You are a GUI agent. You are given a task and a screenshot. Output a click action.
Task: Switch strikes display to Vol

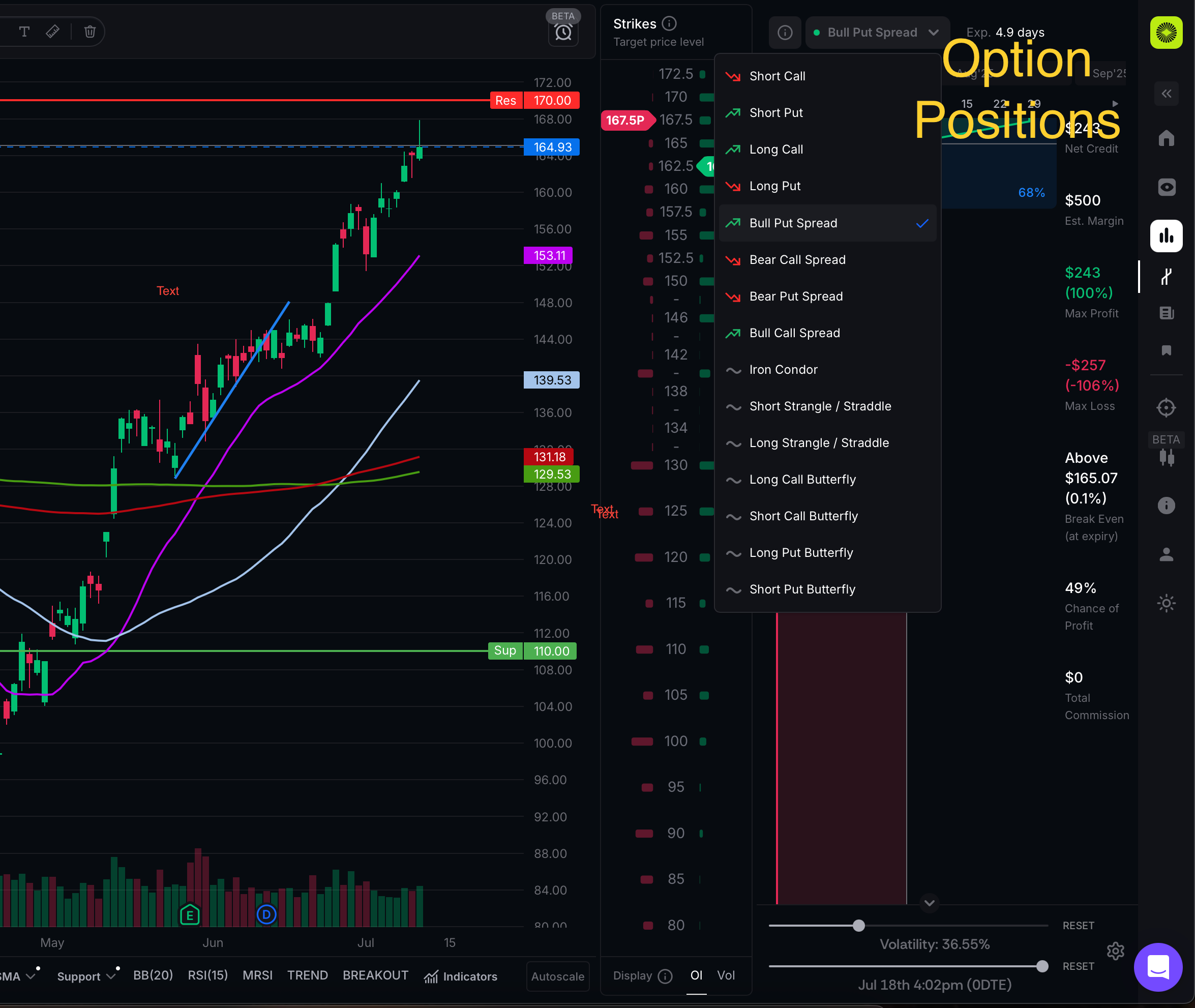pyautogui.click(x=726, y=975)
